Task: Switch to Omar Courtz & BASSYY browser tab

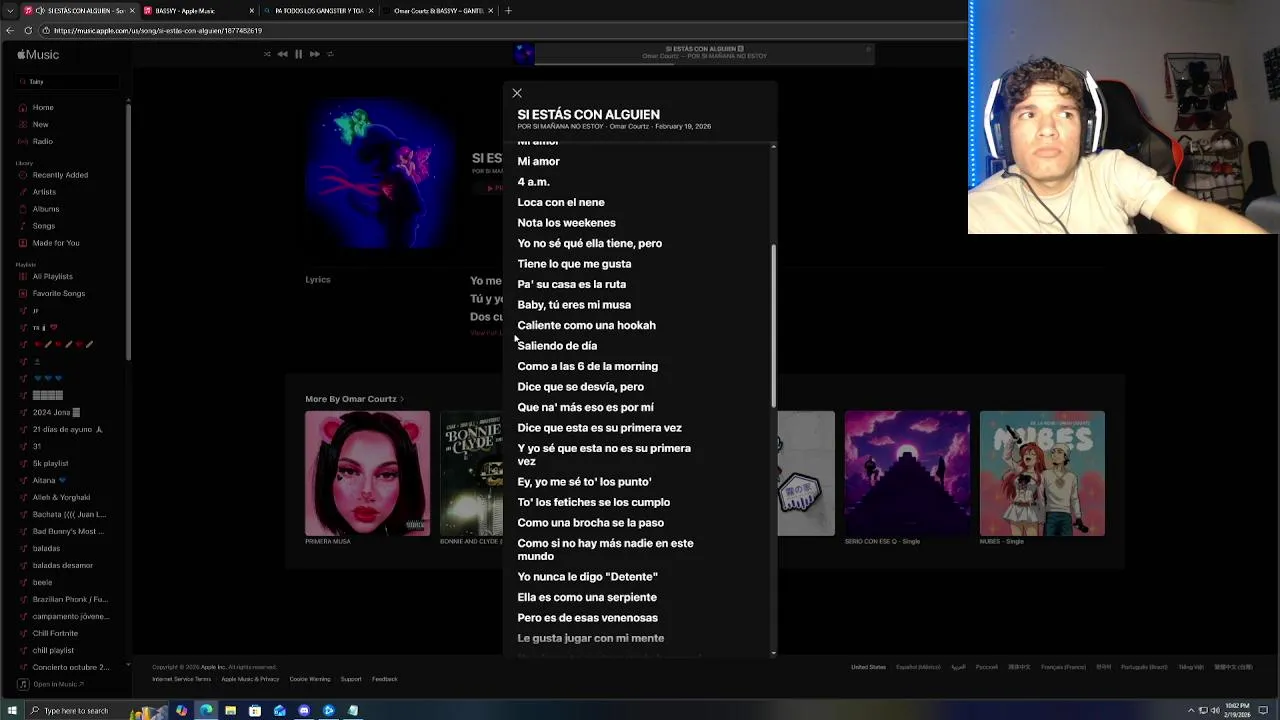Action: 438,11
